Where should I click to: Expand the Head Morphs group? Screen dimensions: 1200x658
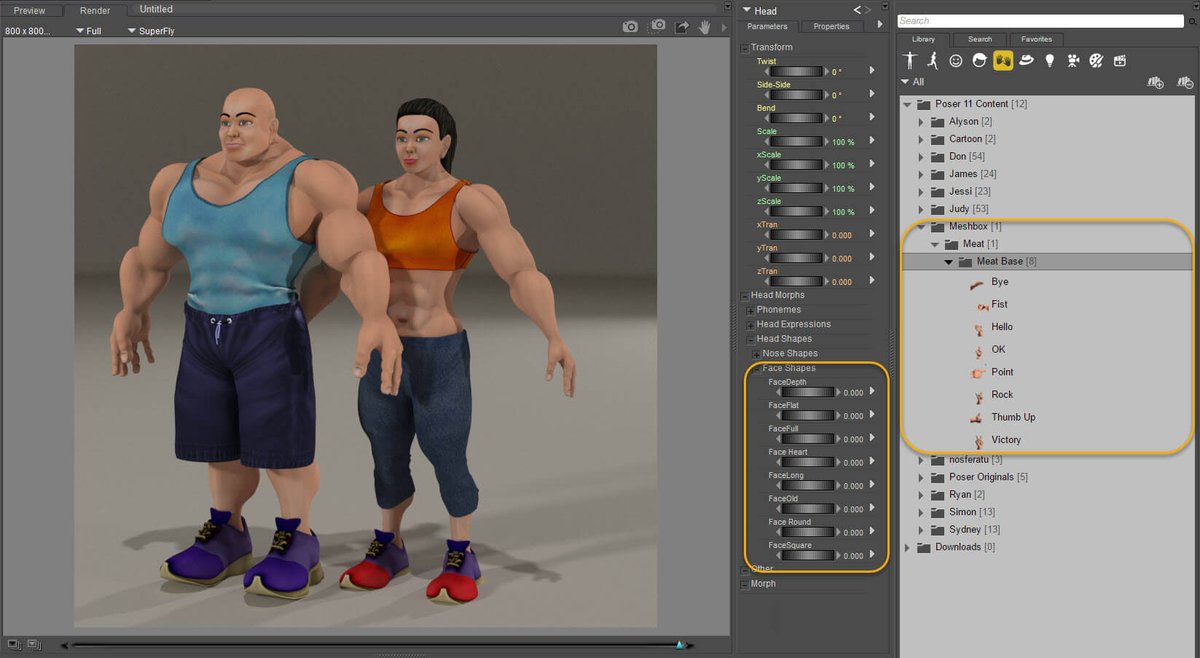pyautogui.click(x=743, y=295)
